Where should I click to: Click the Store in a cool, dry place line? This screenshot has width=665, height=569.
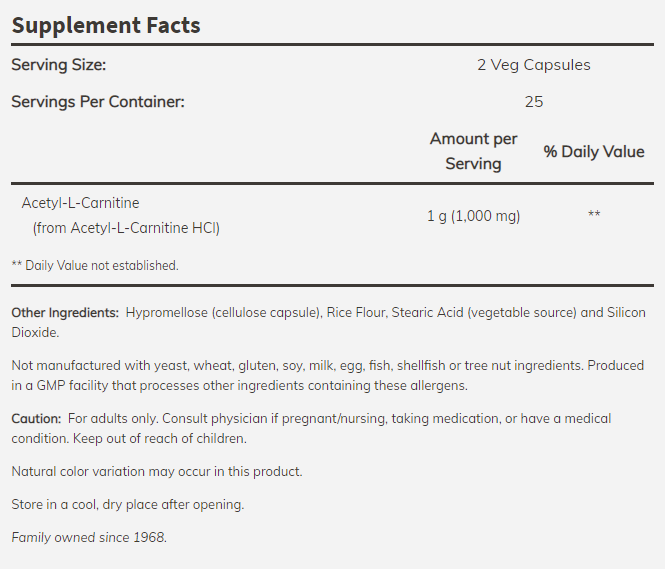127,504
